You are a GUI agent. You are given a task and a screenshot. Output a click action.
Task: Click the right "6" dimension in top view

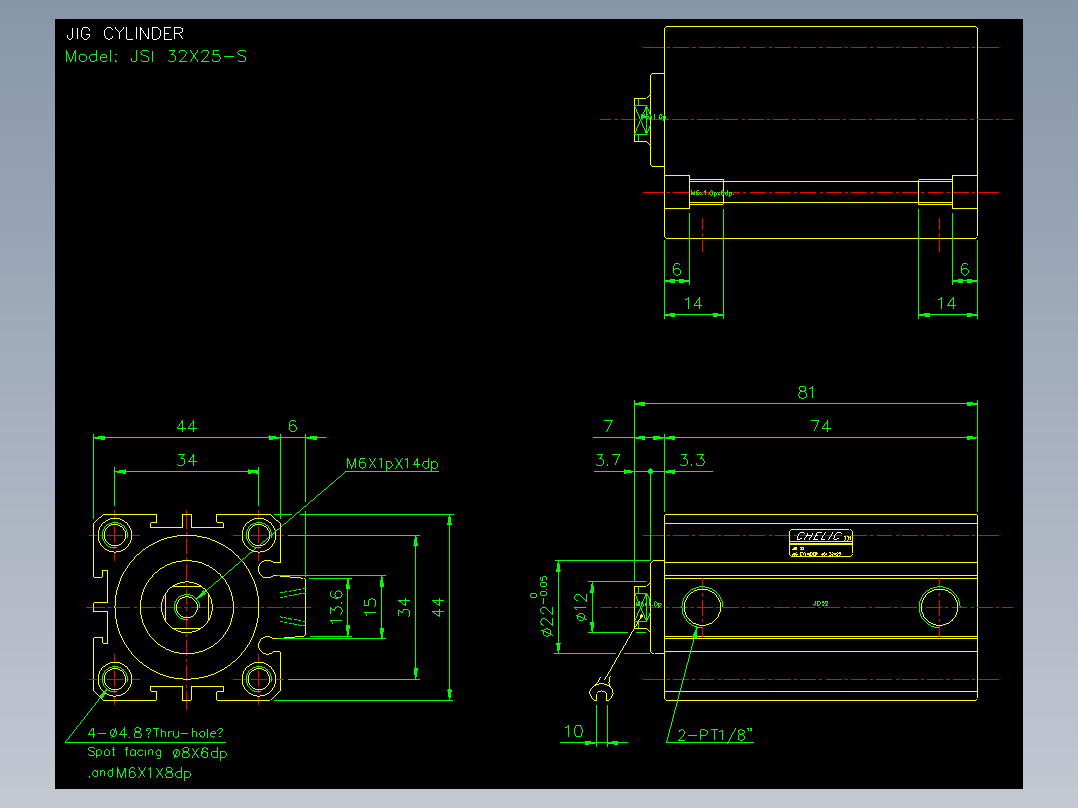pyautogui.click(x=965, y=270)
